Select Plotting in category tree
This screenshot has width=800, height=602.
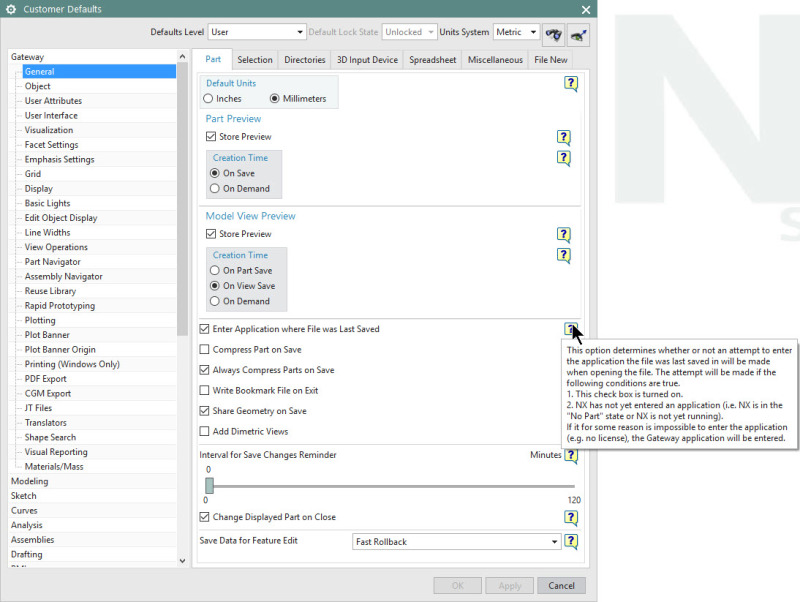40,320
